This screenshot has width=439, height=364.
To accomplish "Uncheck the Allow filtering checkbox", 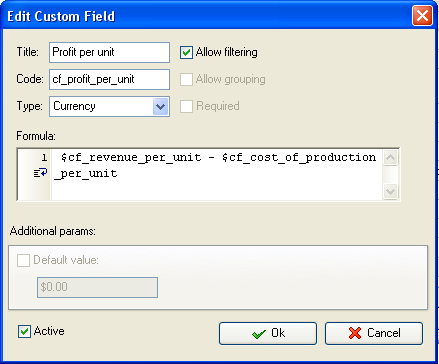I will coord(186,52).
